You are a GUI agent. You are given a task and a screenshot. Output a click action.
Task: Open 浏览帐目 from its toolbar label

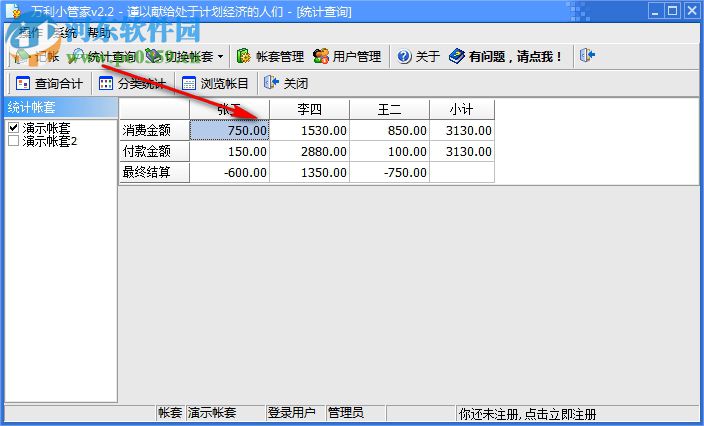224,83
